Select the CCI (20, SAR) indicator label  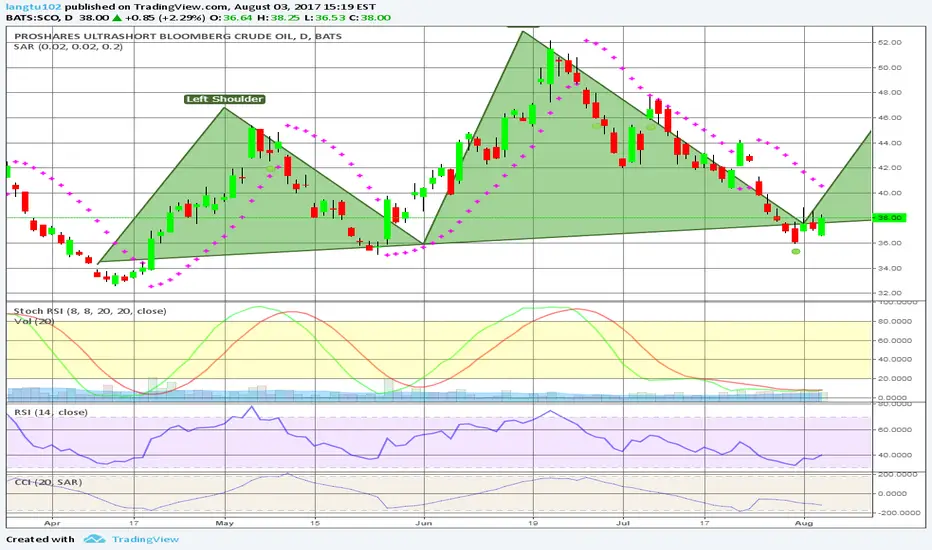point(48,482)
